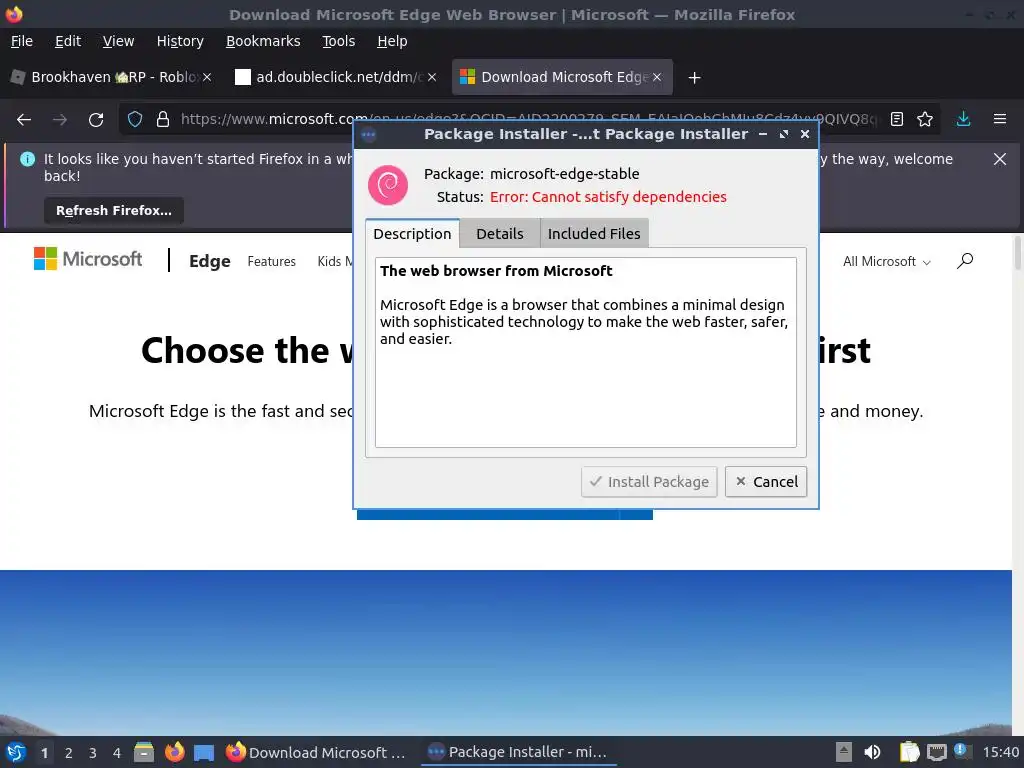
Task: Switch to workspace 4
Action: tap(117, 753)
